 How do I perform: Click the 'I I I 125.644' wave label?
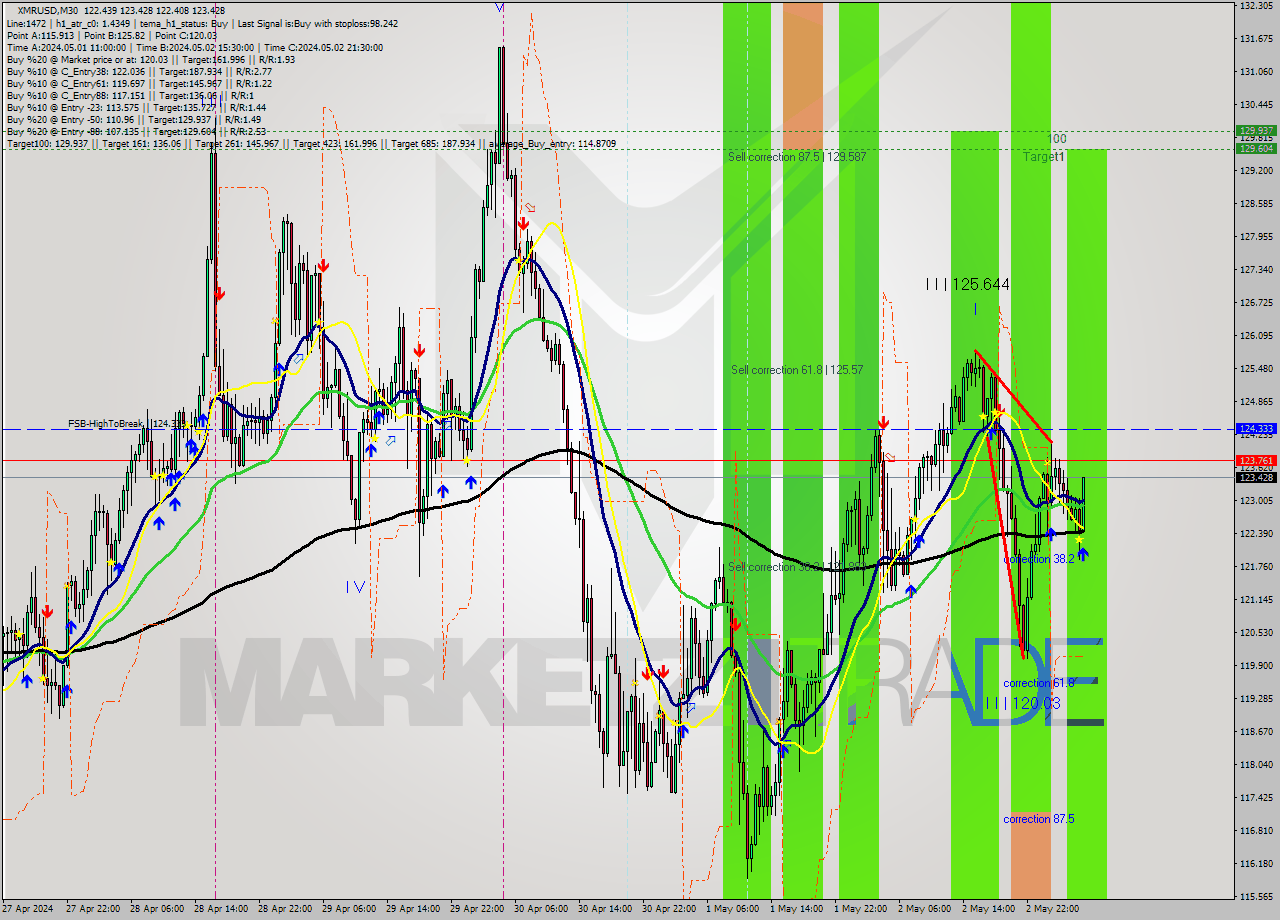[967, 285]
